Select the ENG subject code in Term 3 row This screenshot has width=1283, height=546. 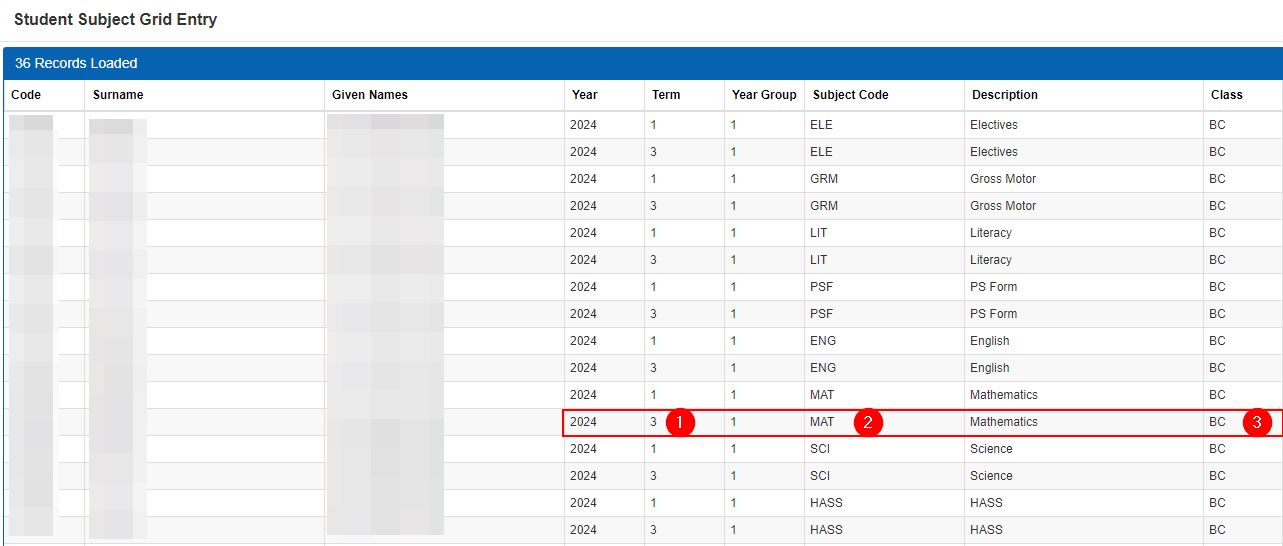823,368
